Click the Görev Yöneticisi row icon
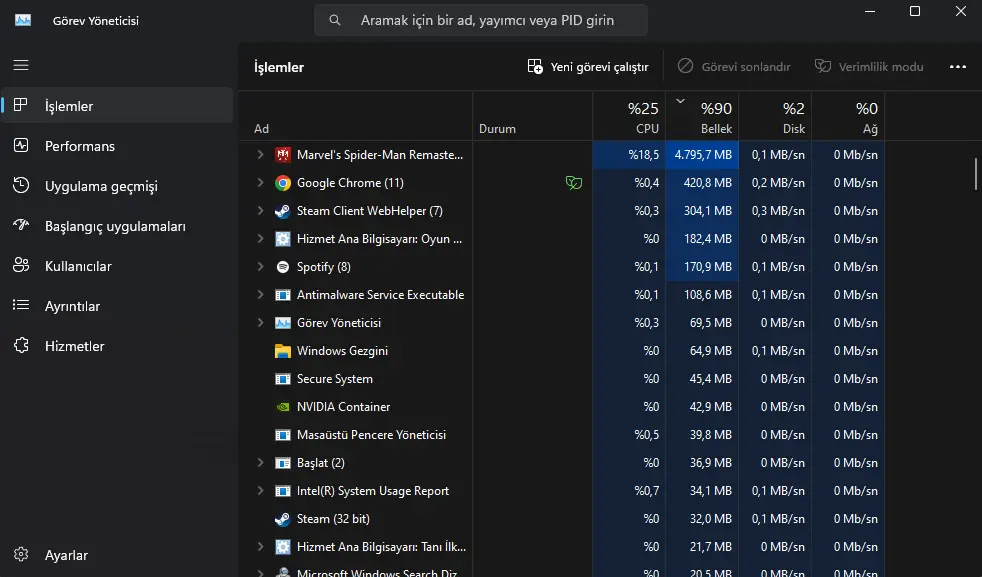The height and width of the screenshot is (577, 982). [x=283, y=323]
